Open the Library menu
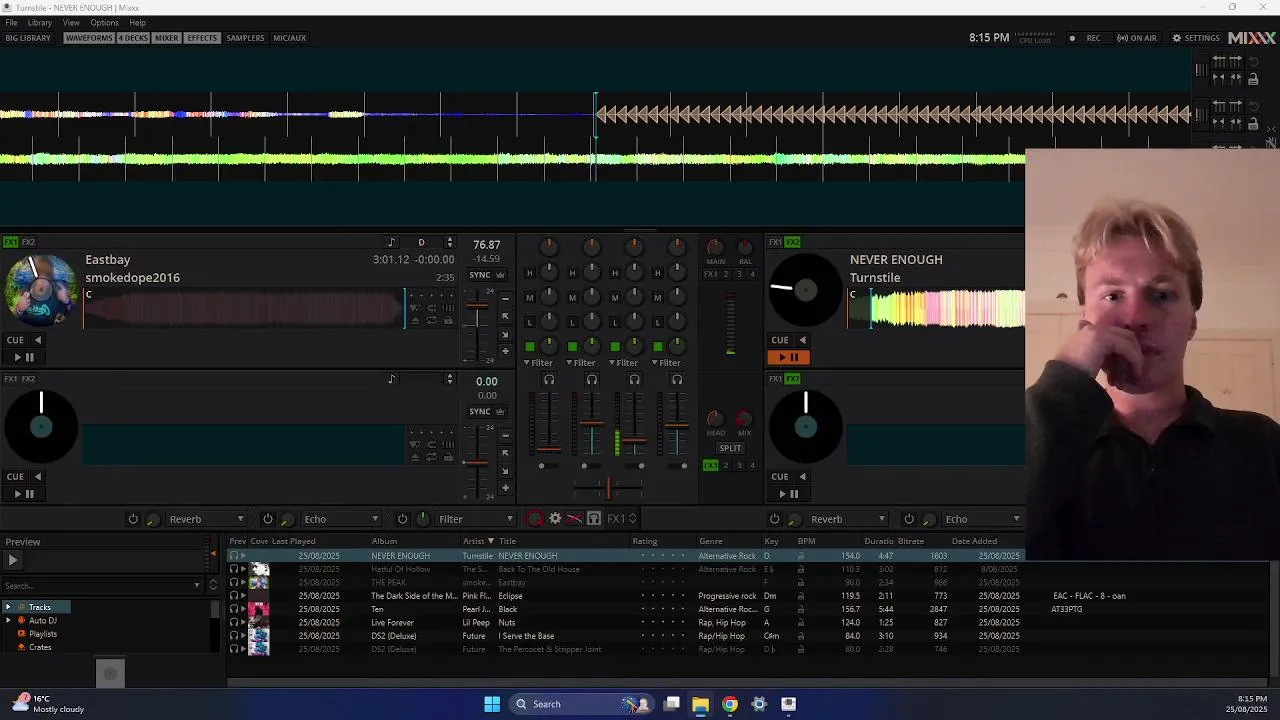Screen dimensions: 1280x720 [39, 22]
